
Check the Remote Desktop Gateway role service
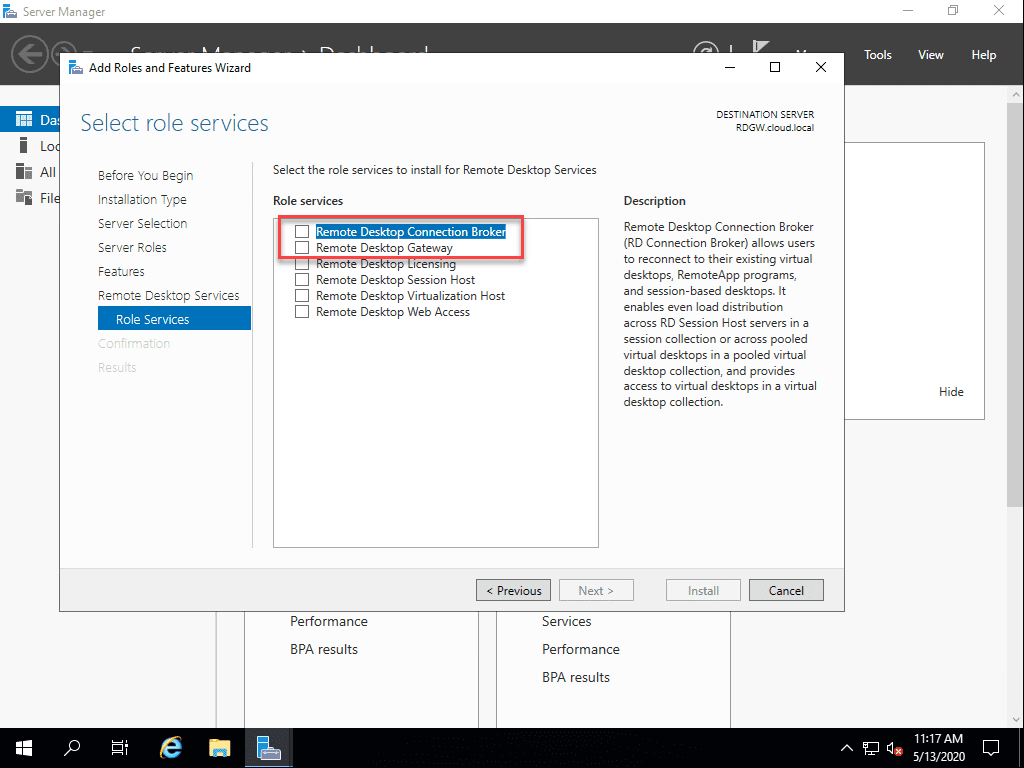[x=302, y=247]
